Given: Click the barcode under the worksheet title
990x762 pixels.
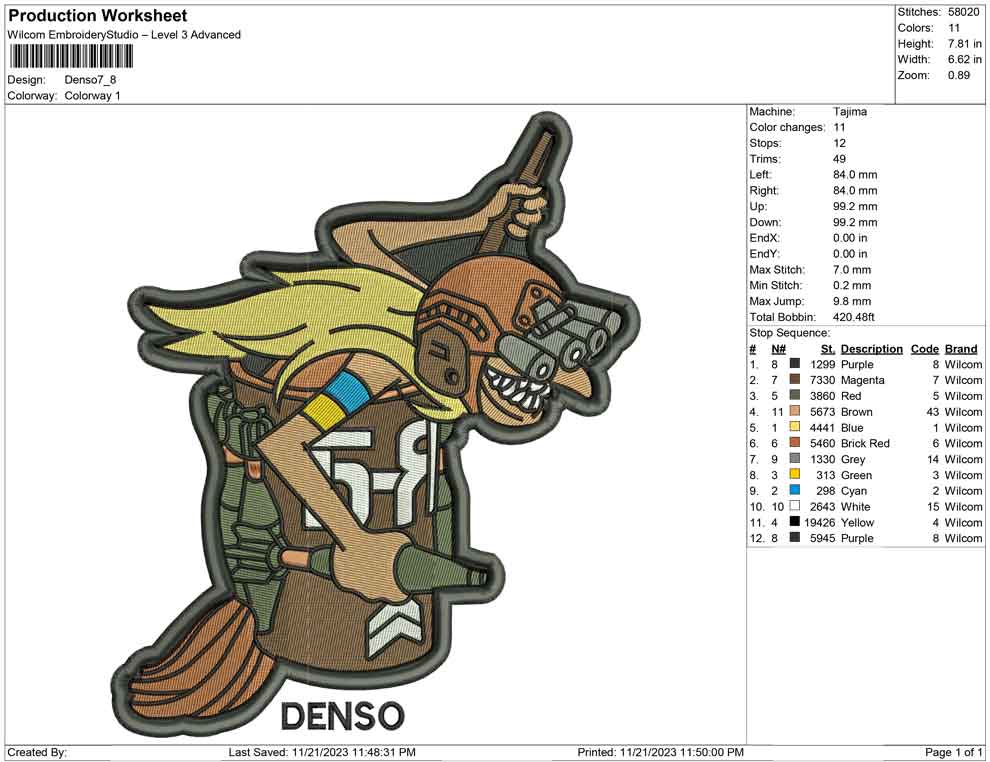Looking at the screenshot, I should [71, 57].
